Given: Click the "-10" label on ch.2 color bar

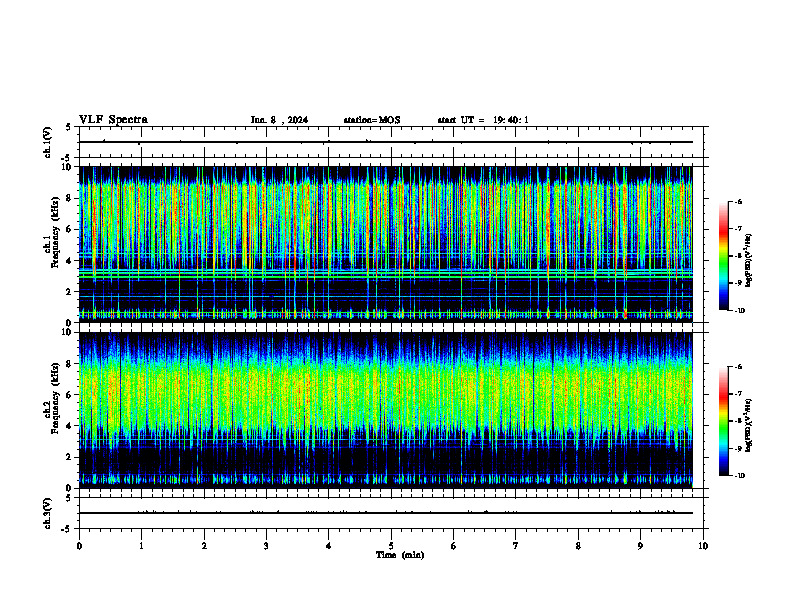Looking at the screenshot, I should click(739, 476).
